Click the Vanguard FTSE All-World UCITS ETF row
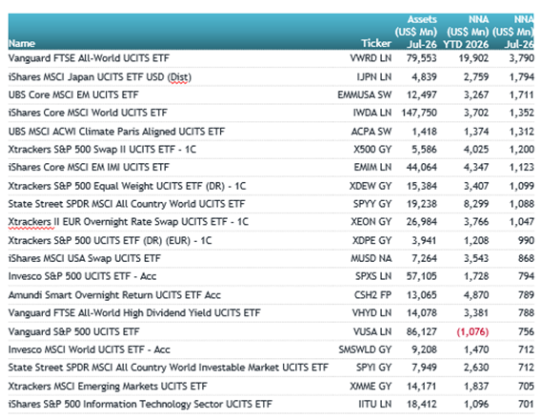This screenshot has height=416, width=540. [271, 58]
